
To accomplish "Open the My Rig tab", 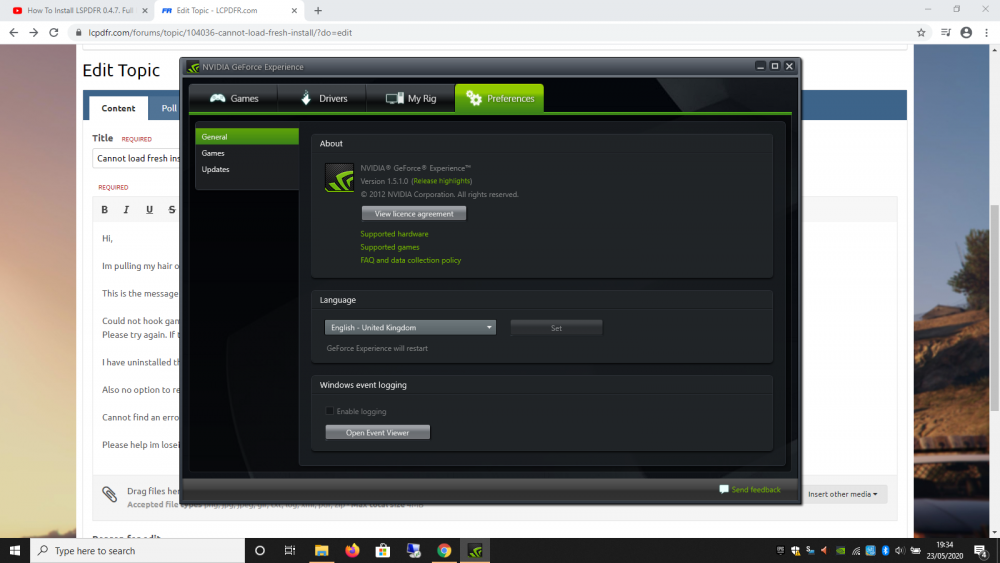I will coord(411,98).
